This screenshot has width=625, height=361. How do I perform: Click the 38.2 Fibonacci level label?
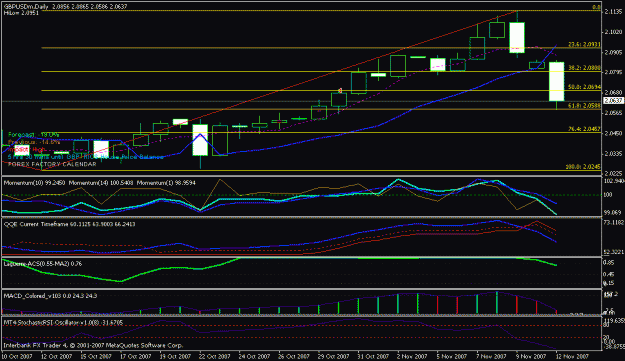pos(584,68)
